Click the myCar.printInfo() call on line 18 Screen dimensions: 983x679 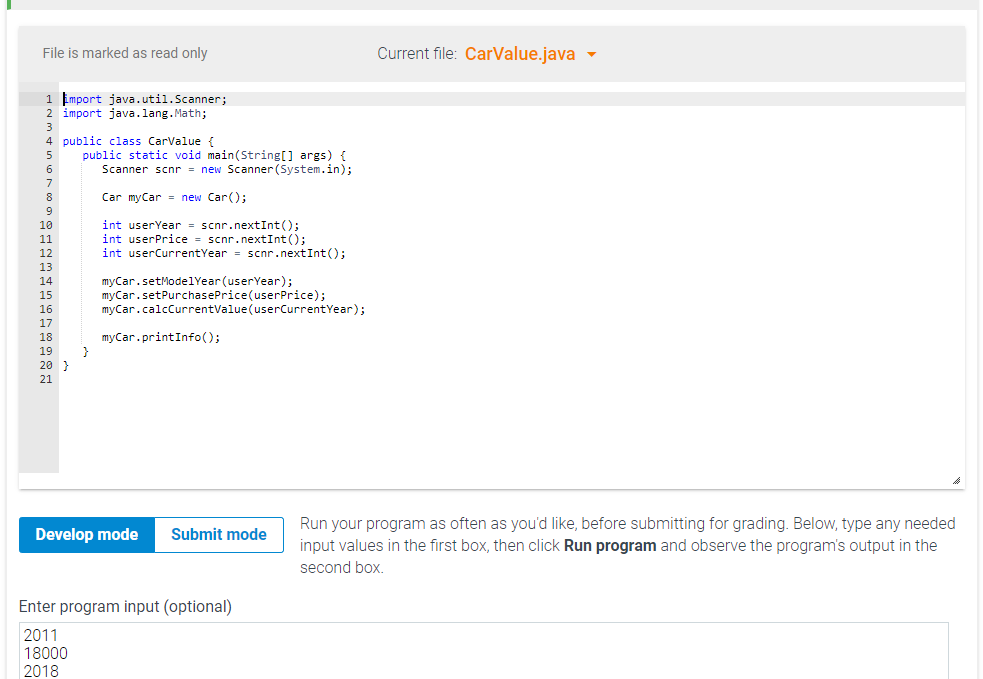[x=159, y=337]
